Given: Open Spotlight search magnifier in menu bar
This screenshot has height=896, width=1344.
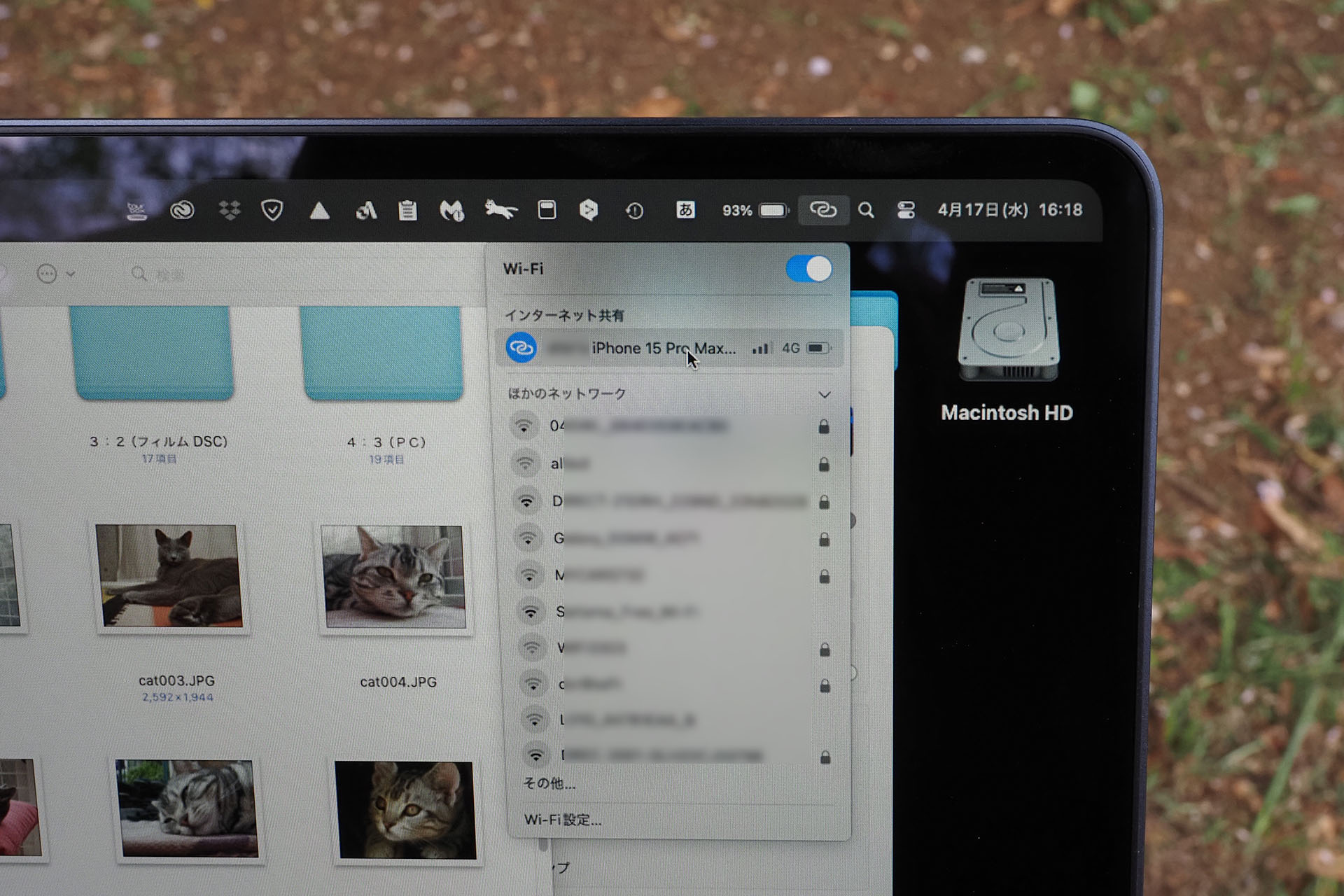Looking at the screenshot, I should 866,210.
